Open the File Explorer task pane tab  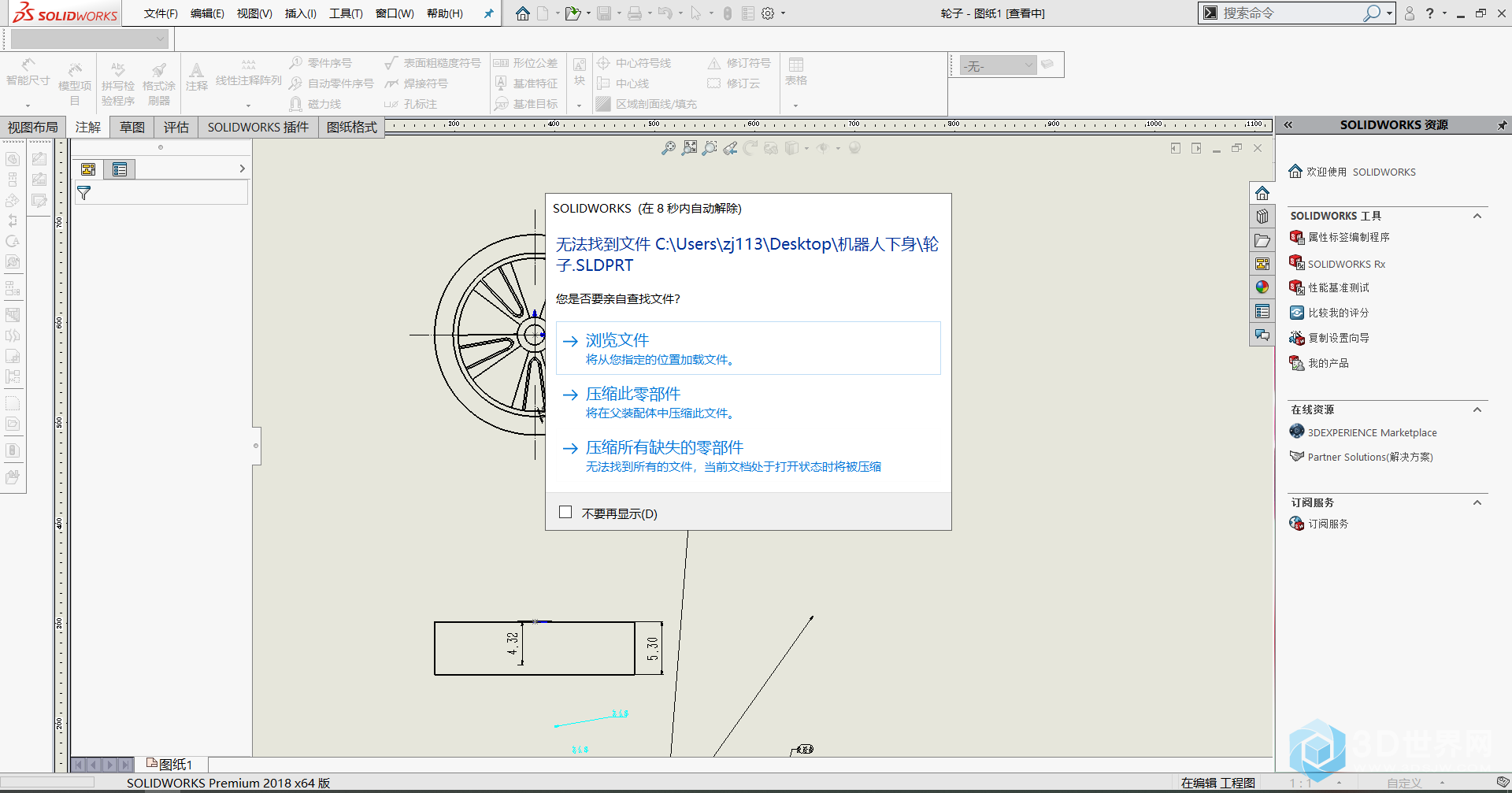[1262, 240]
